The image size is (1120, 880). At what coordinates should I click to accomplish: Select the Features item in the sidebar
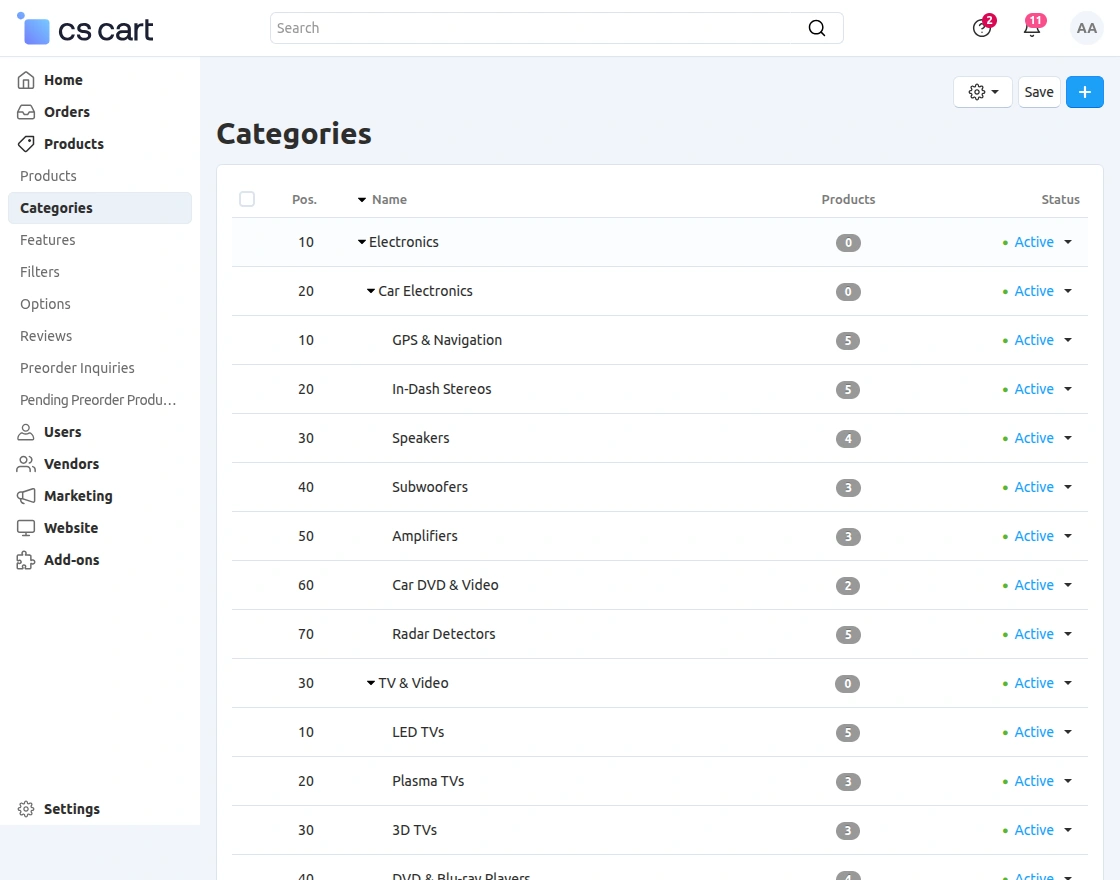click(47, 240)
